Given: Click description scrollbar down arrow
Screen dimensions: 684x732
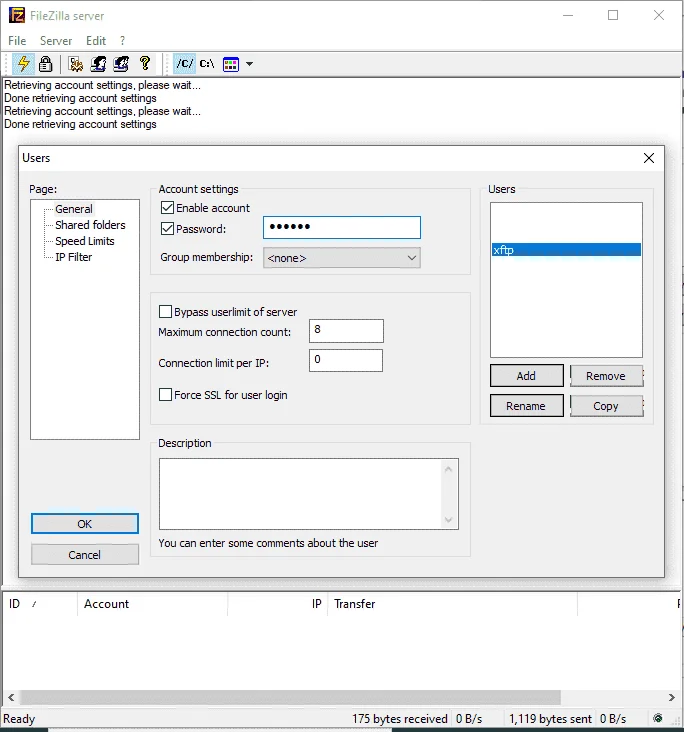Looking at the screenshot, I should 448,520.
